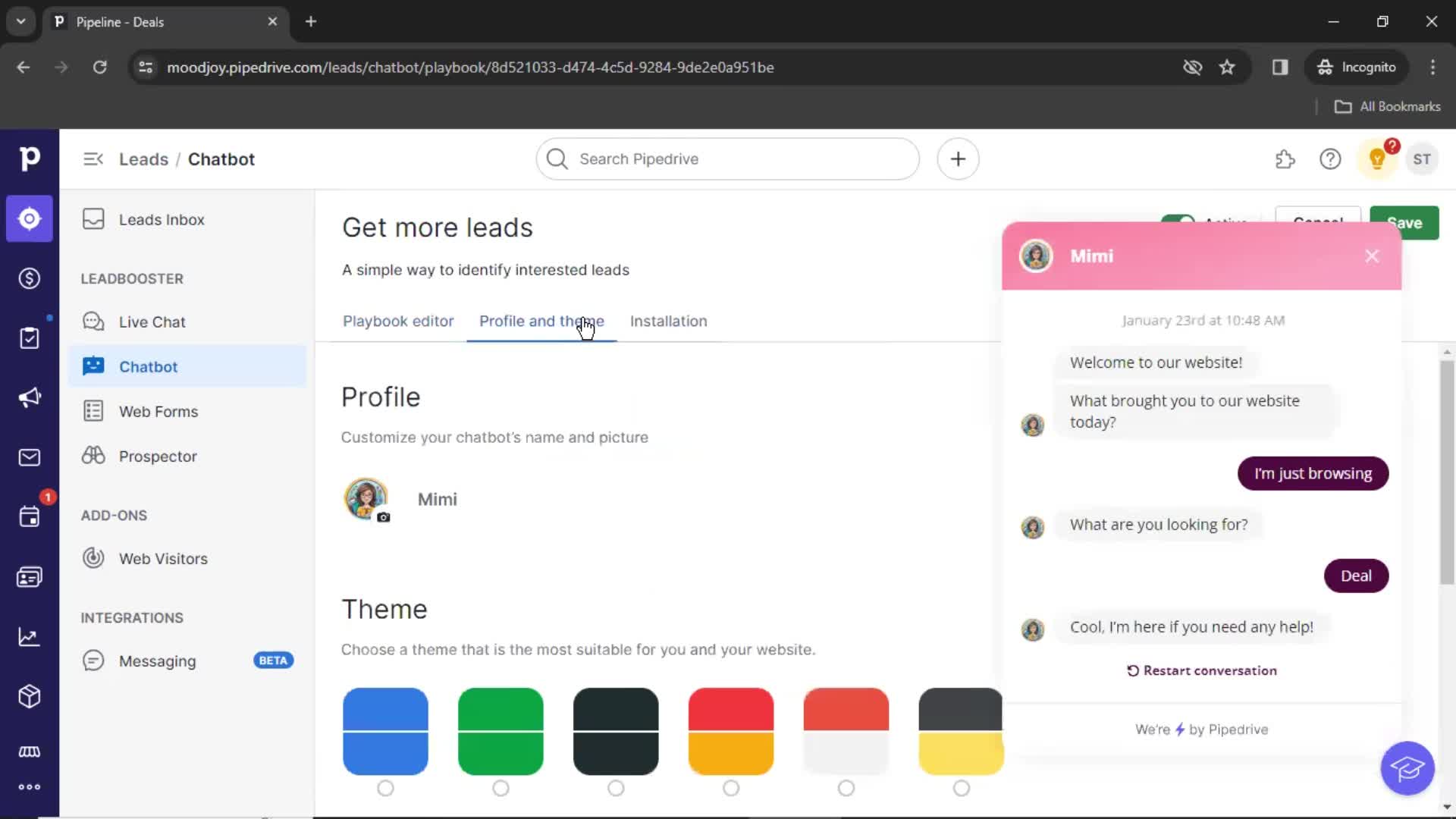
Task: Open the Leads section in the left rail
Action: [29, 219]
